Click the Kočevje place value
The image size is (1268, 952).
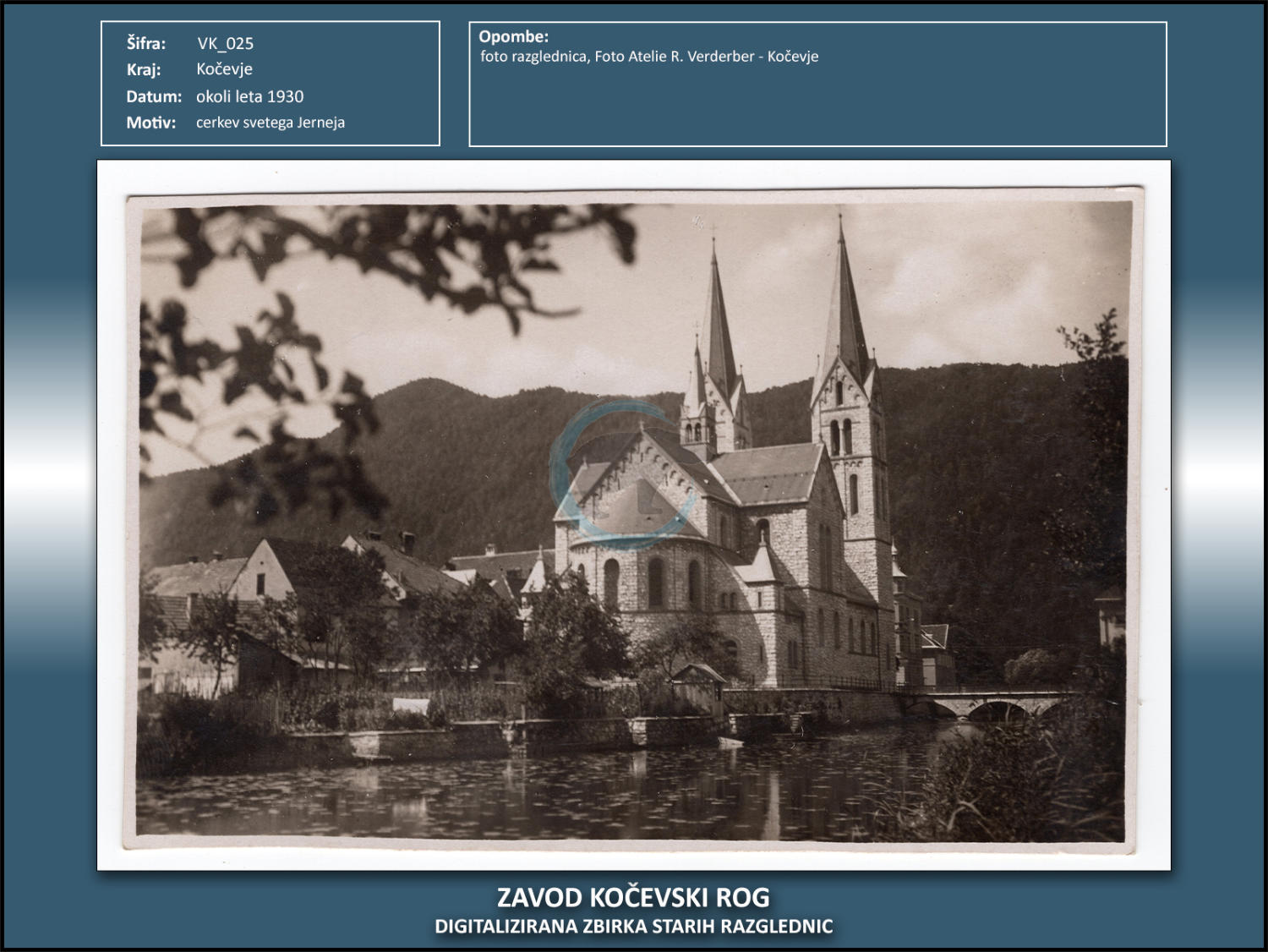pyautogui.click(x=224, y=69)
